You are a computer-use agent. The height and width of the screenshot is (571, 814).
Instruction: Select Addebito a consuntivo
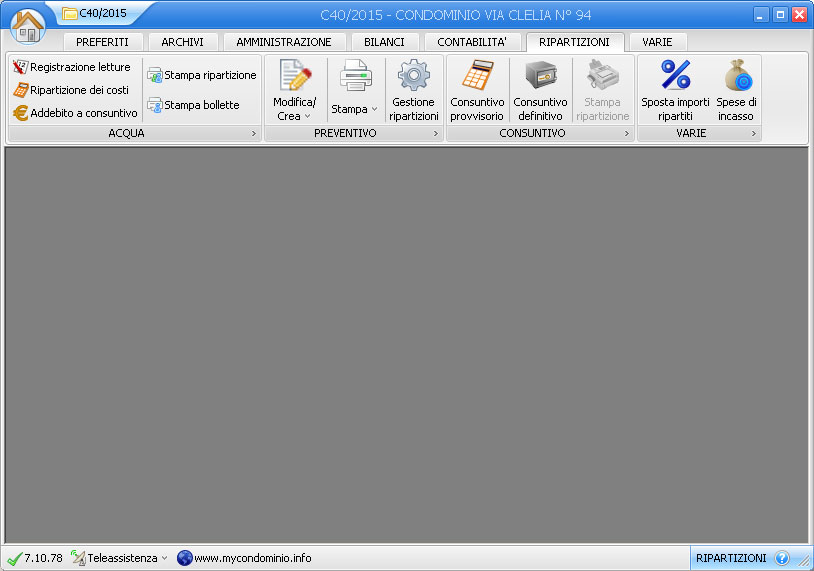tap(75, 113)
